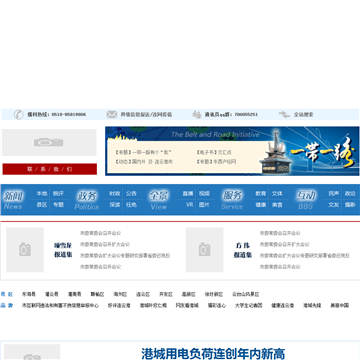
Task: Open the 大学生记者团 brand link
Action: tap(249, 305)
